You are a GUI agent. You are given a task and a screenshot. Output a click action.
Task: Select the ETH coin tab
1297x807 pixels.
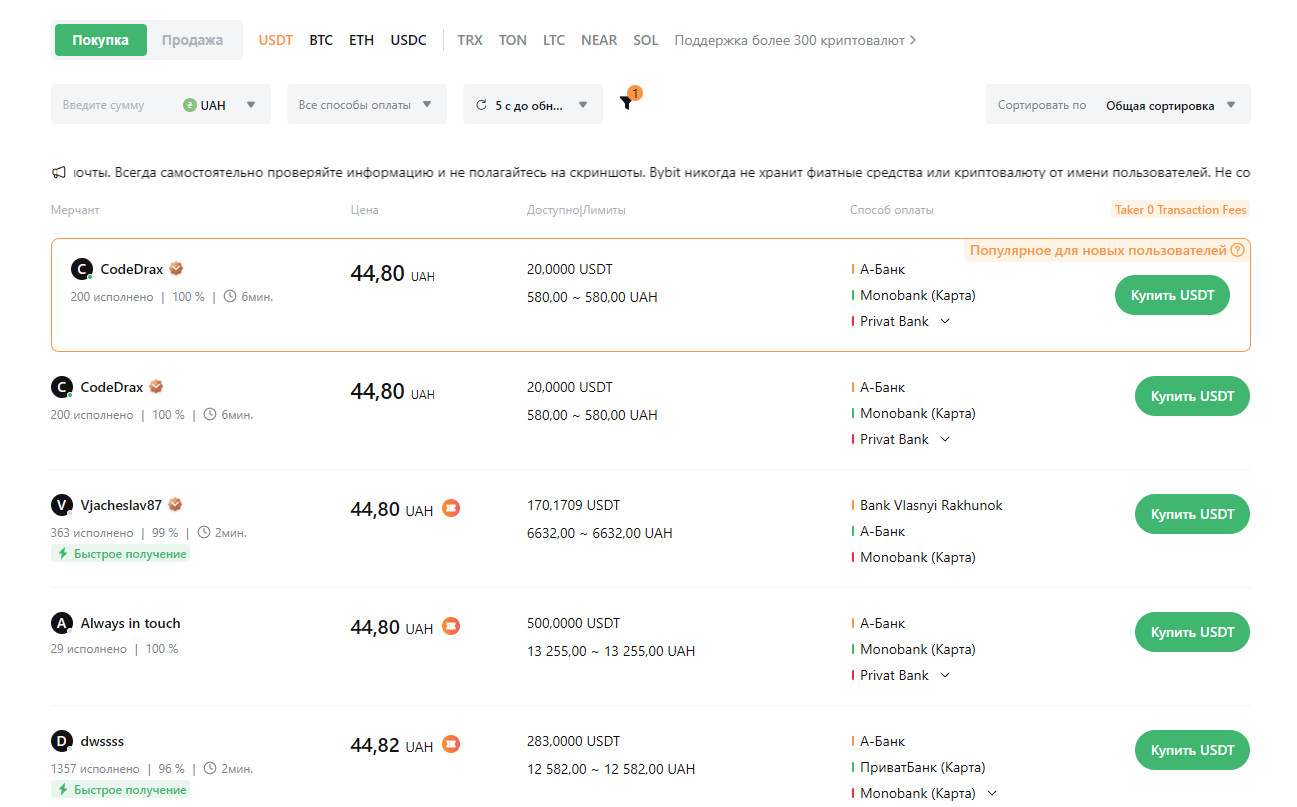coord(362,40)
